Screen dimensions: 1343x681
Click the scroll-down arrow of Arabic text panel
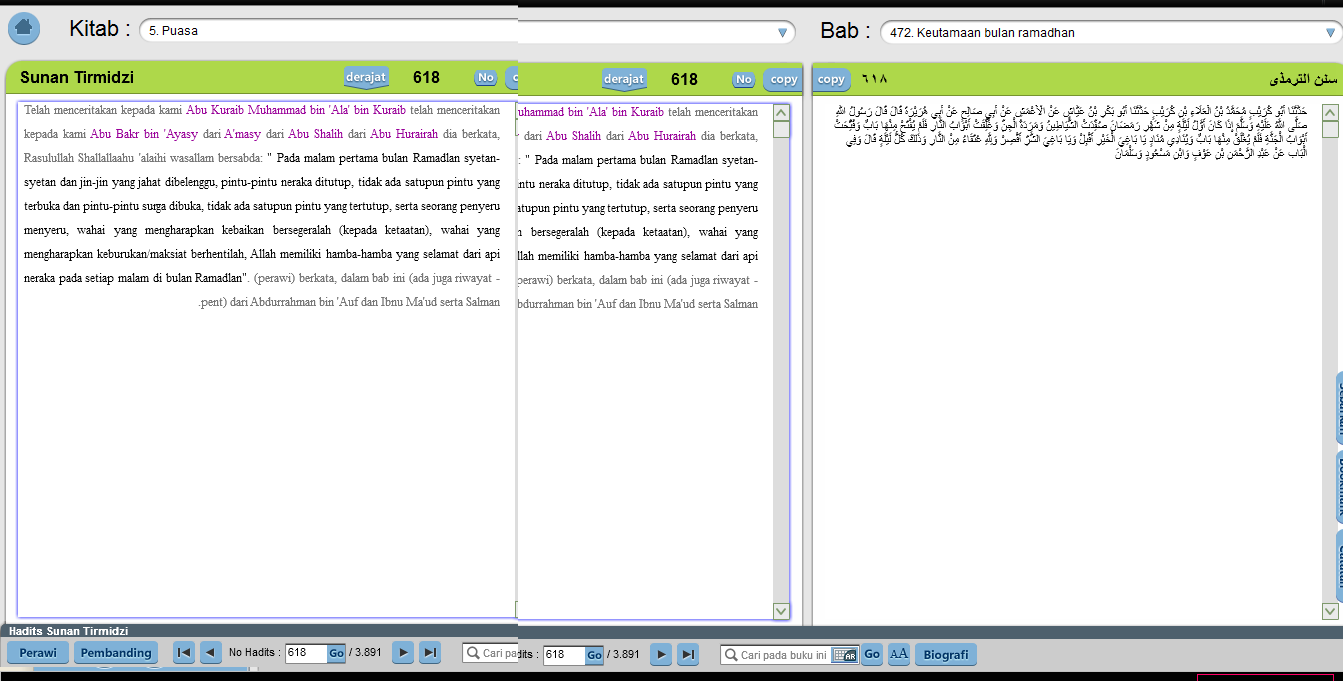(x=1330, y=611)
